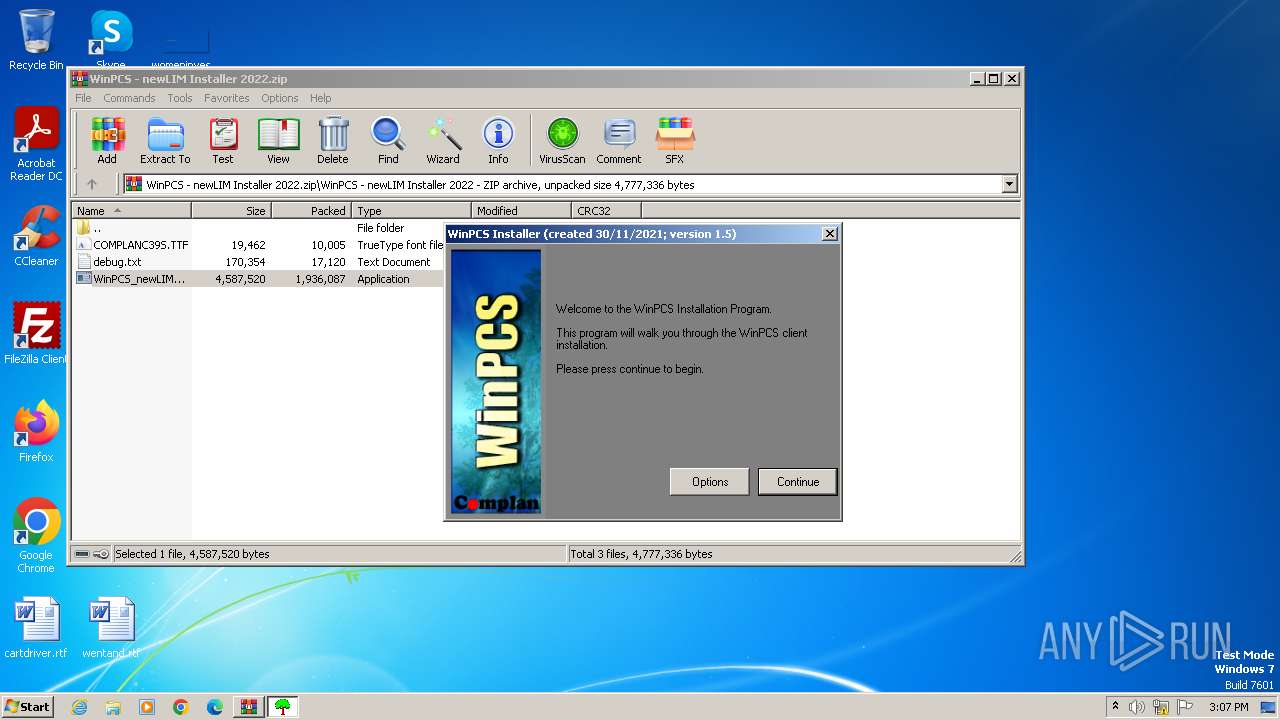Open the Google Chrome desktop shortcut

tap(36, 536)
